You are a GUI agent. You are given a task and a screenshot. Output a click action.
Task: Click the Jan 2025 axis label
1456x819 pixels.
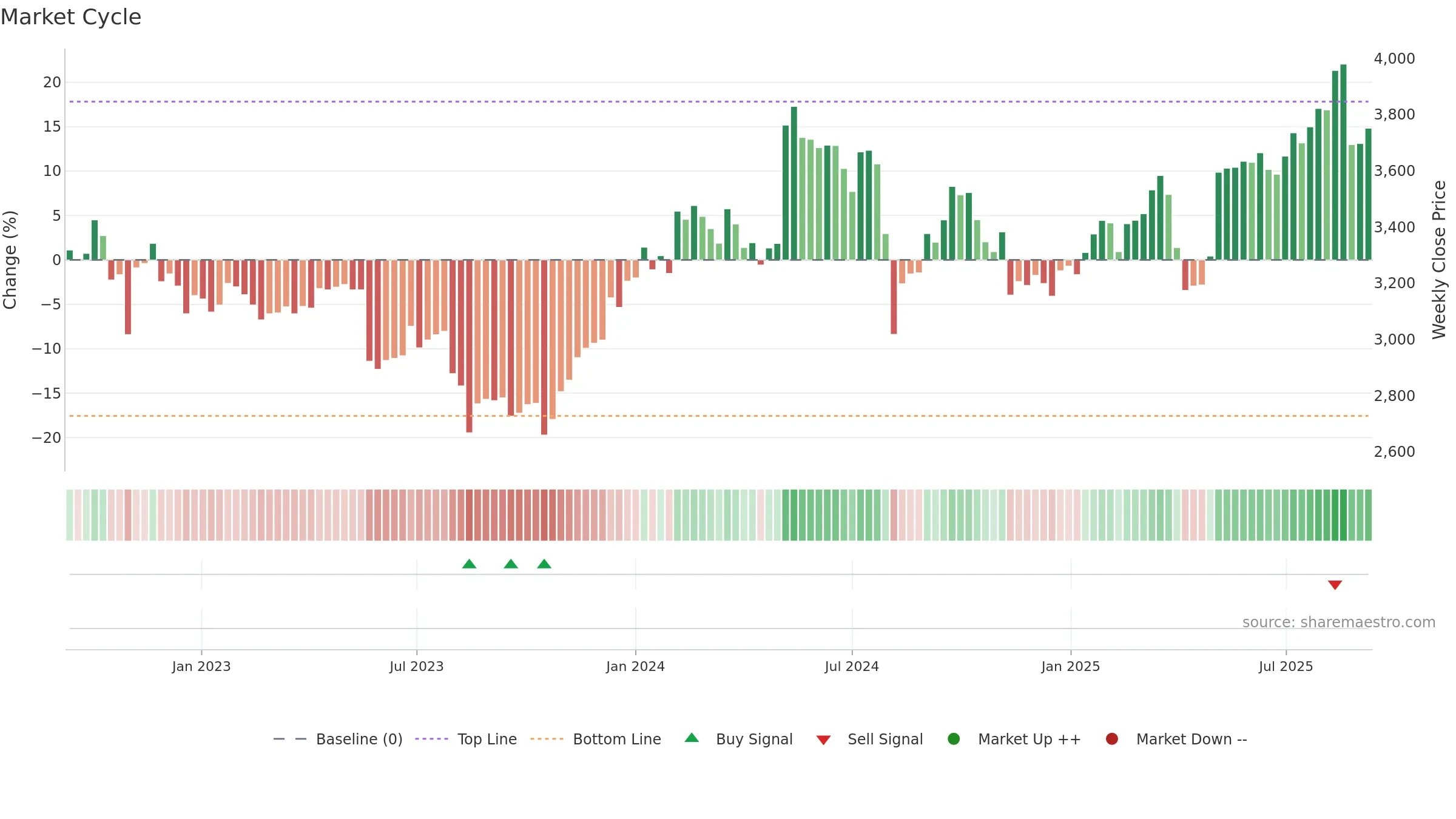pos(1071,666)
